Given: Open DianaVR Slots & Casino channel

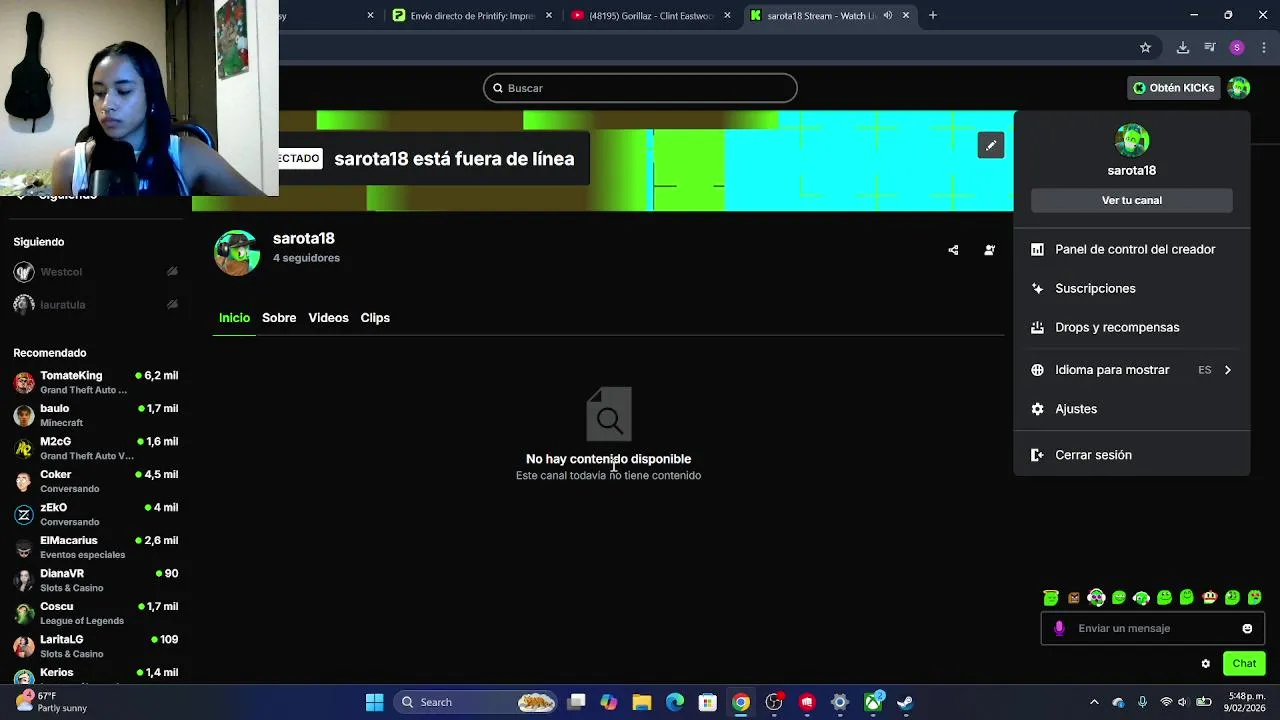Looking at the screenshot, I should pos(96,580).
